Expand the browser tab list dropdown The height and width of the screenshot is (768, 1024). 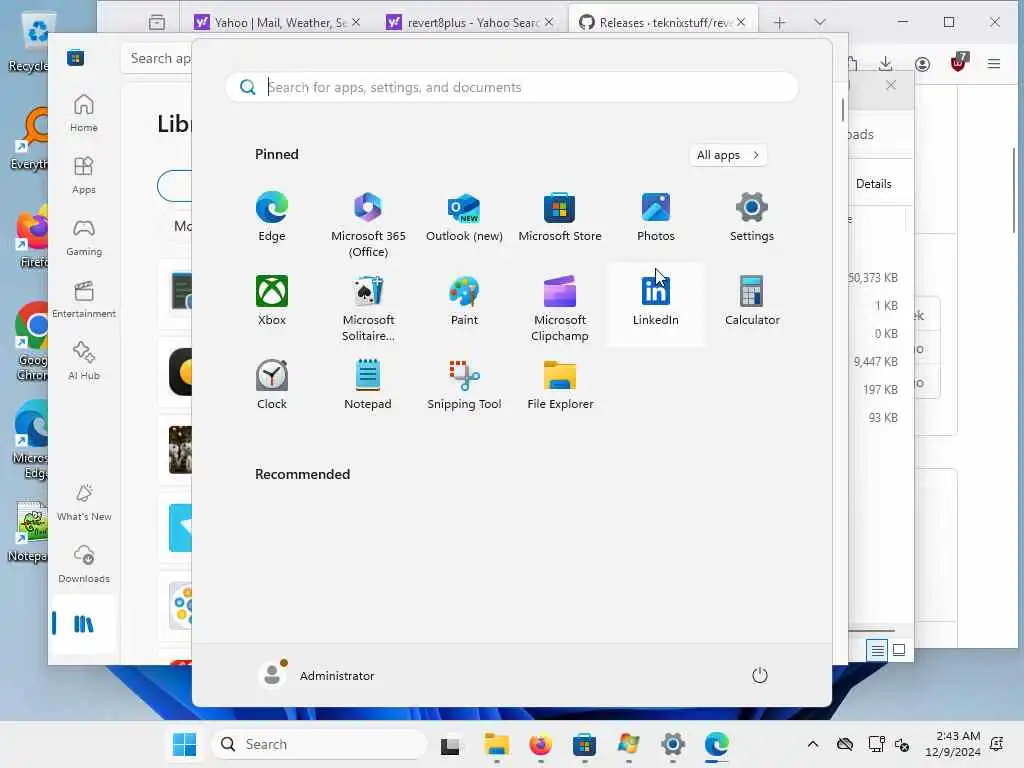pyautogui.click(x=820, y=23)
